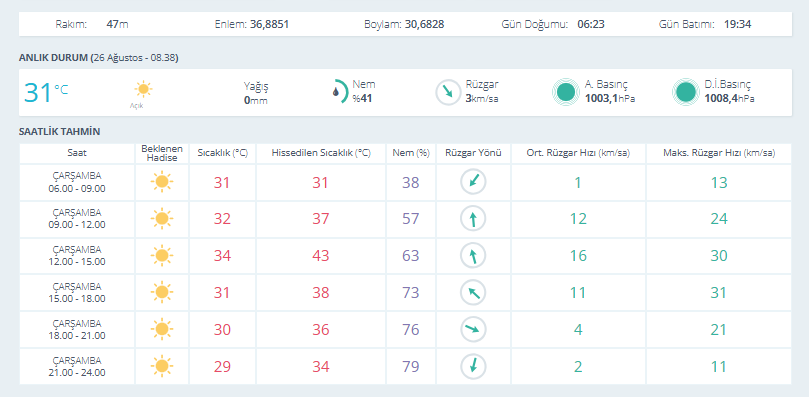Click the D.İ.Basınç pressure circle icon
Screen dimensions: 809x397
(x=686, y=92)
